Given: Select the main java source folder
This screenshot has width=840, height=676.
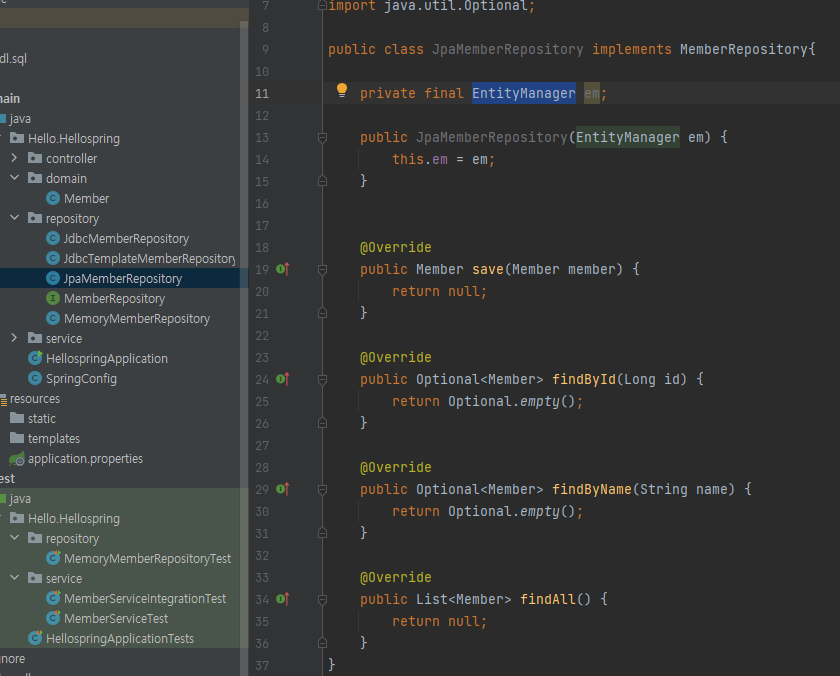Looking at the screenshot, I should point(20,118).
